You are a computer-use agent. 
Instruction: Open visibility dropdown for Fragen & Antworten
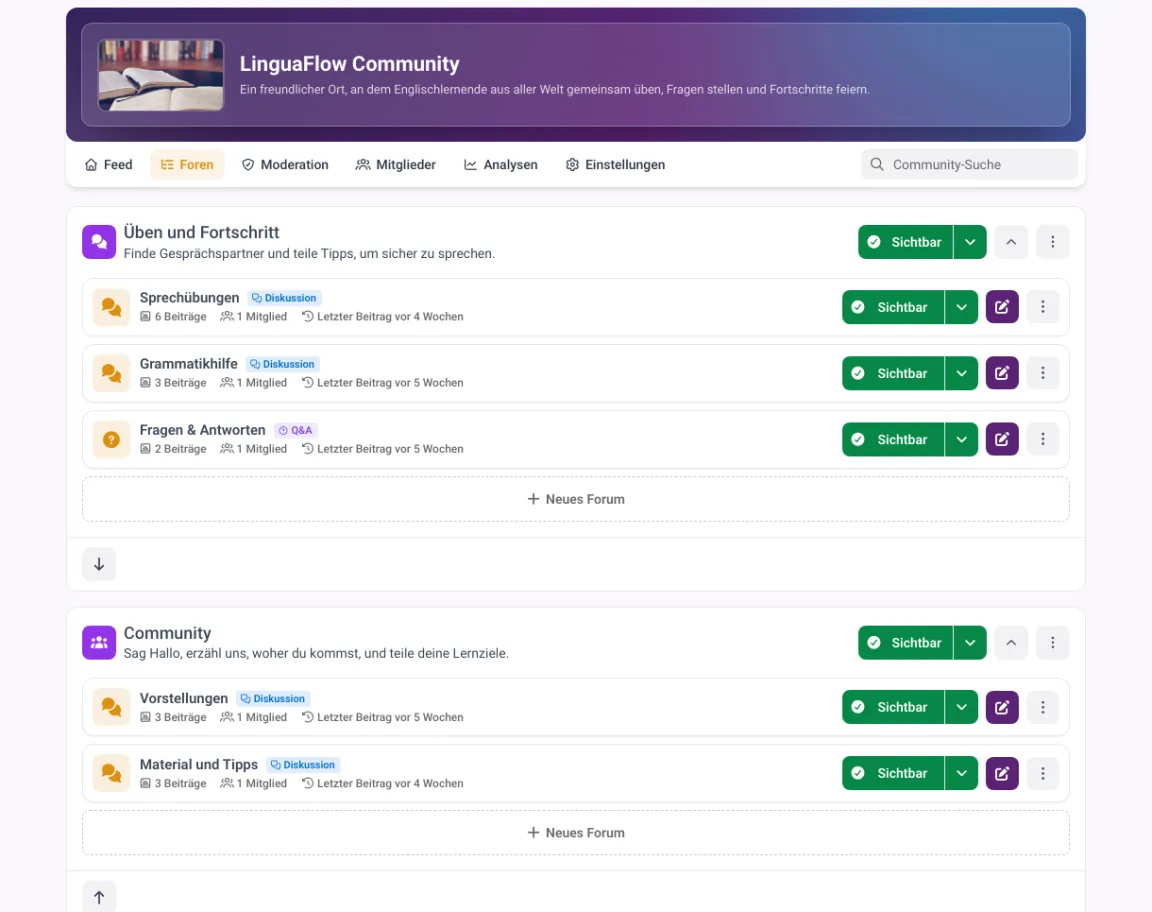(961, 439)
